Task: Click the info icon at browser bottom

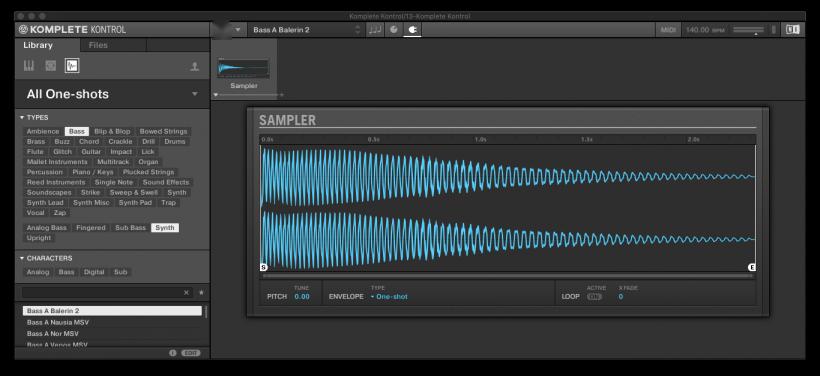Action: click(173, 353)
